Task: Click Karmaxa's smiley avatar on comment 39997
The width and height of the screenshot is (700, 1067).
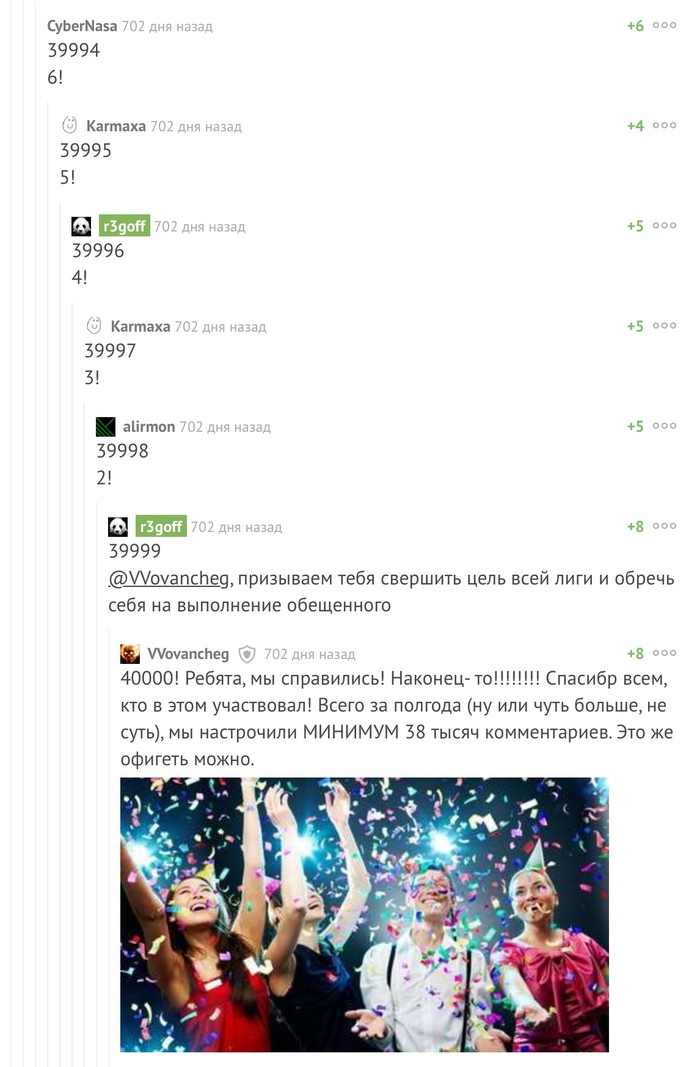Action: (94, 326)
